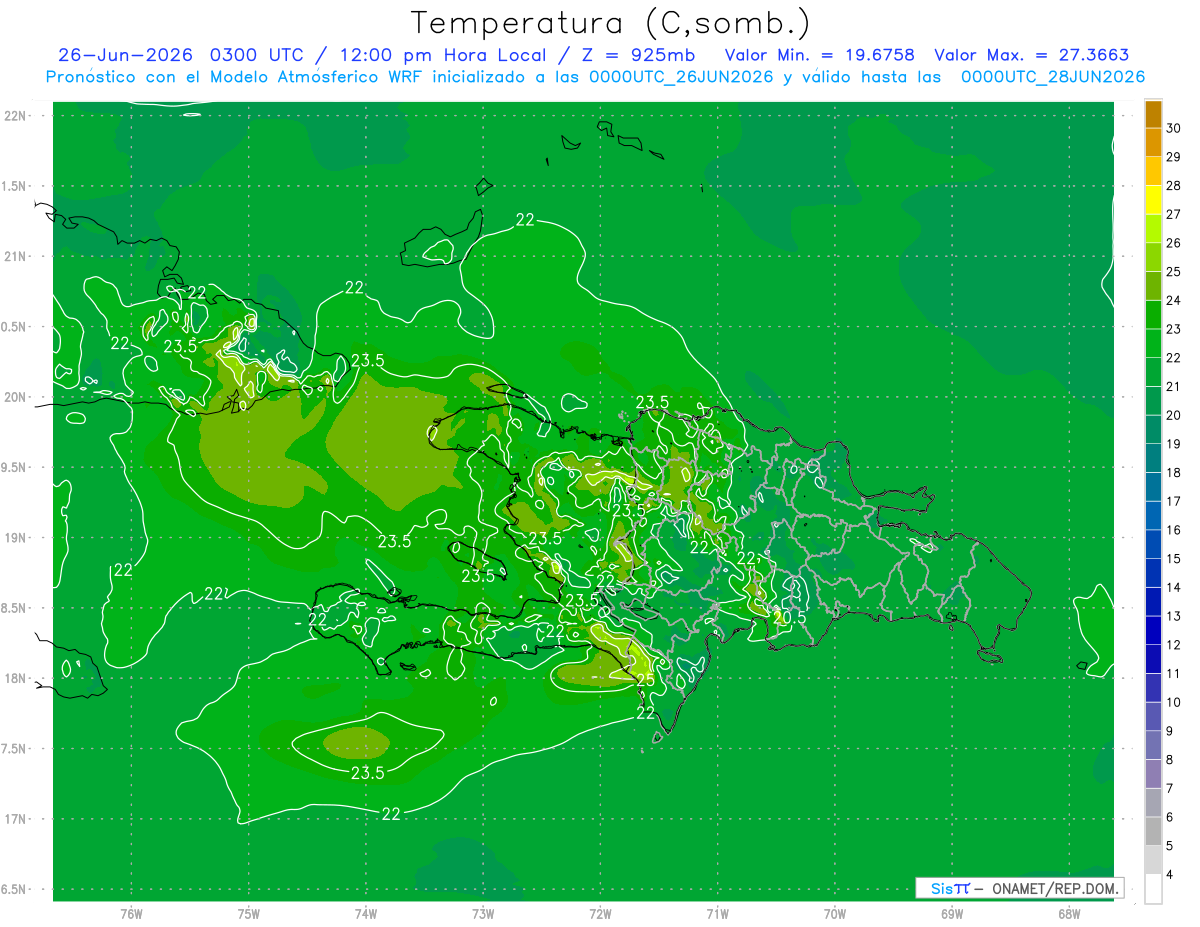This screenshot has height=927, width=1200.
Task: Click "0000UTC_28JUN2026" valid-until time
Action: [1053, 77]
